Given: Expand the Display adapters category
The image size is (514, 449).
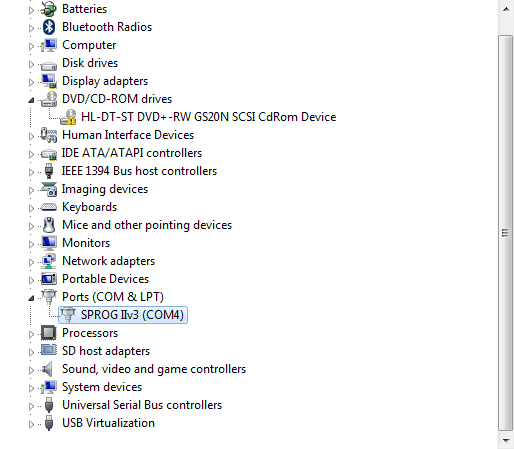Looking at the screenshot, I should [x=31, y=82].
